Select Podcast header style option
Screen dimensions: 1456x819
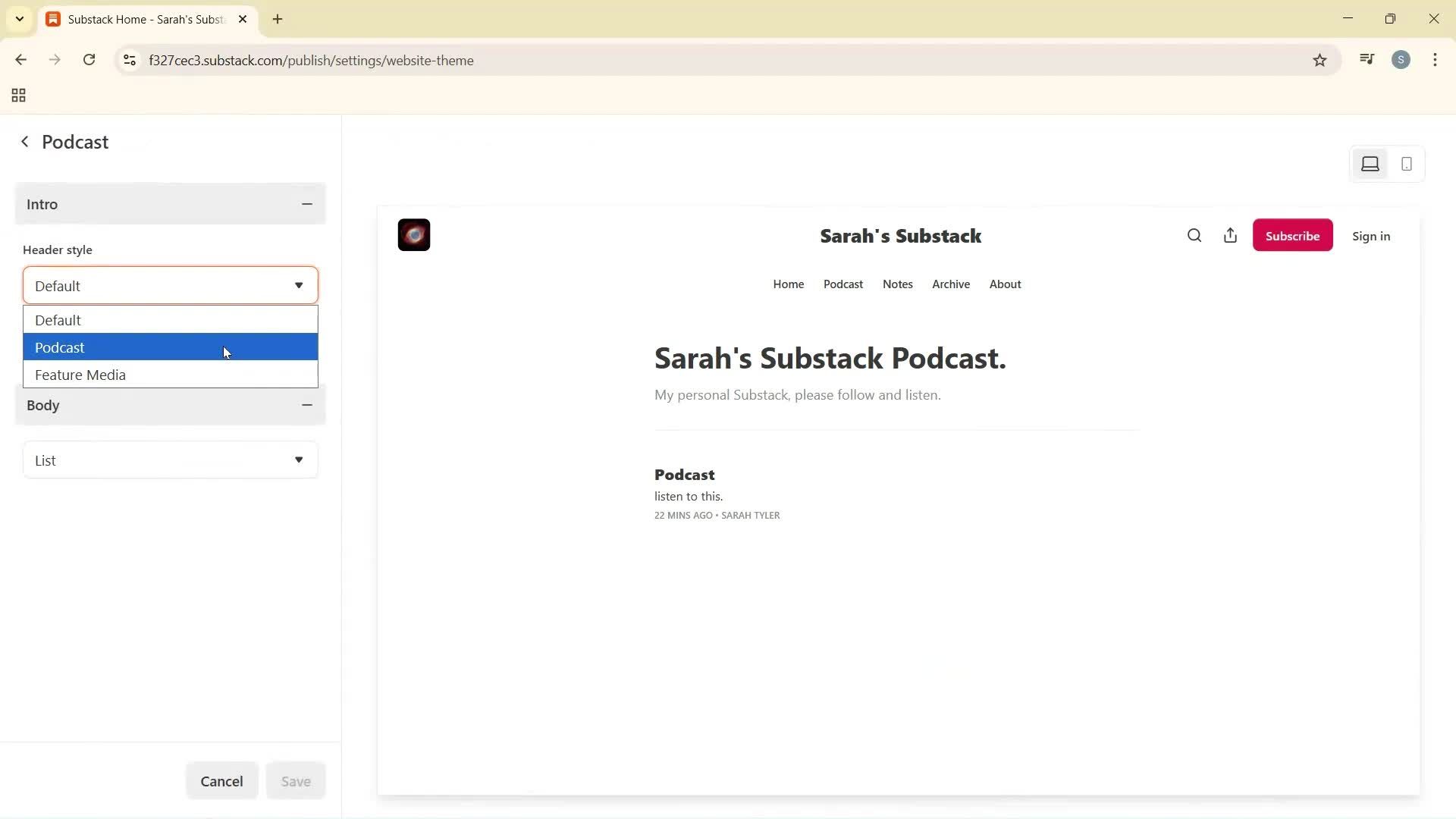click(170, 347)
